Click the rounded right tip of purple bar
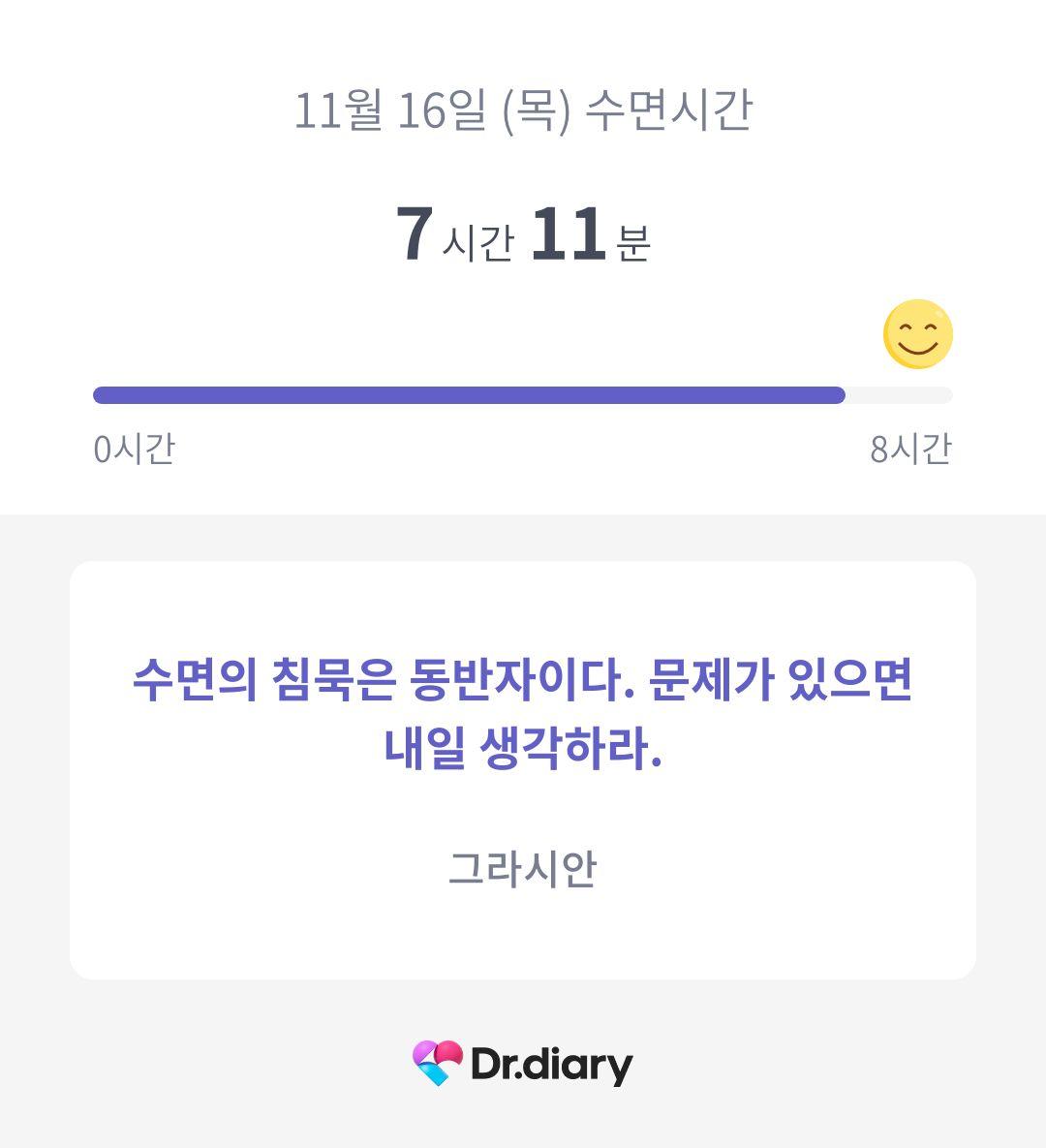1046x1148 pixels. coord(838,395)
